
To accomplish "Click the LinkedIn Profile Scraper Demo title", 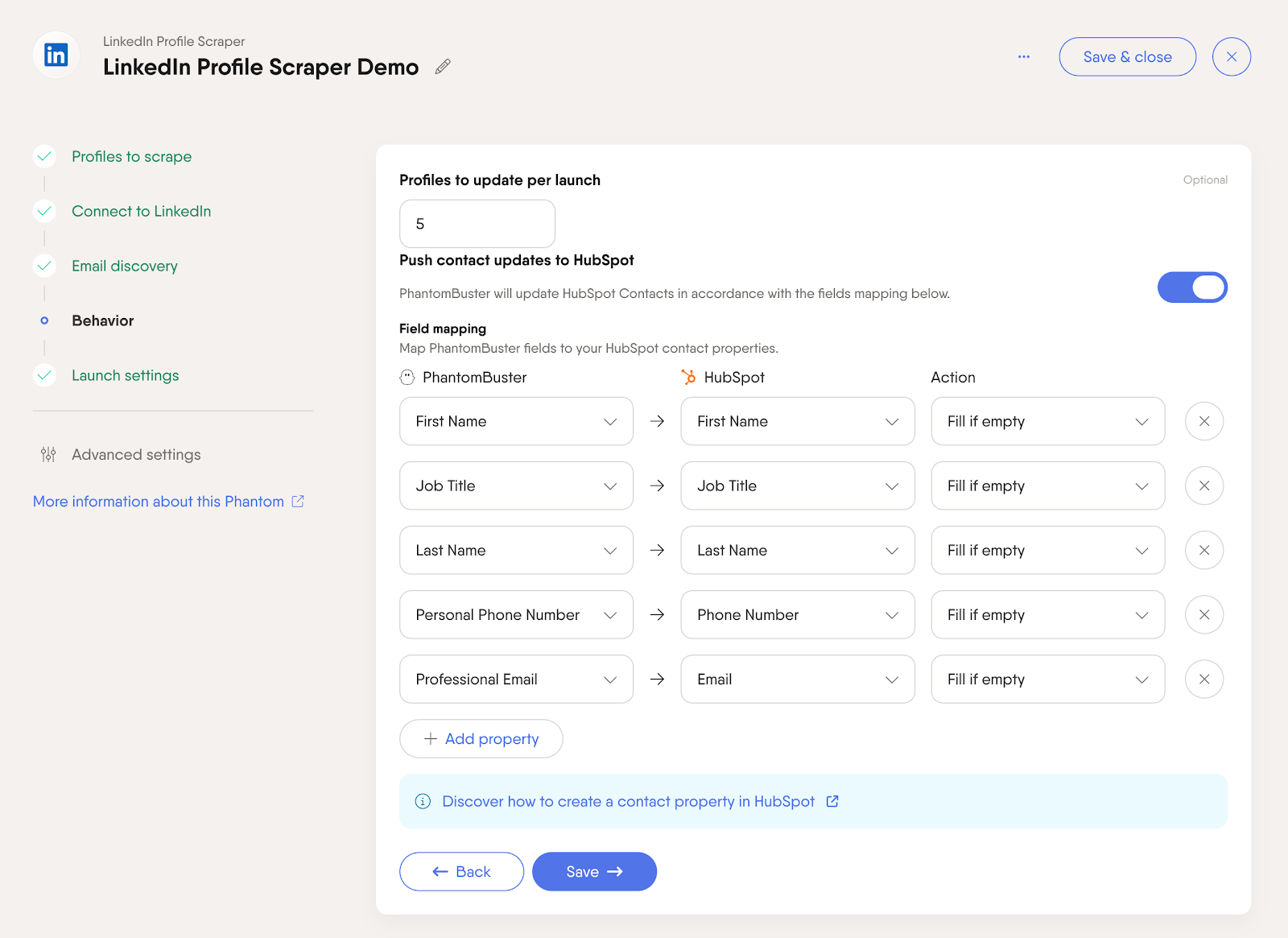I will pos(261,67).
